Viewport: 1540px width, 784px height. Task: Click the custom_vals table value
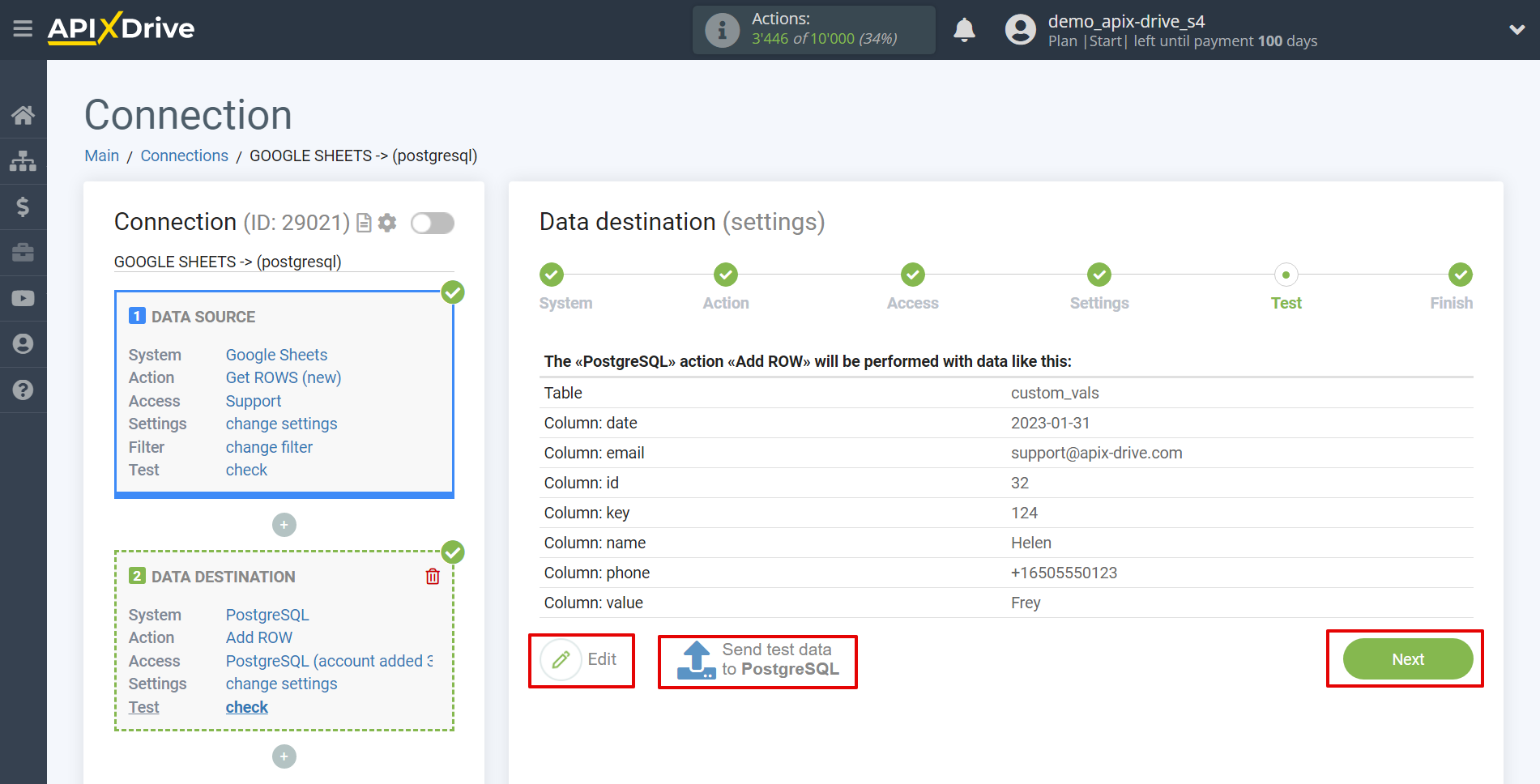point(1055,393)
